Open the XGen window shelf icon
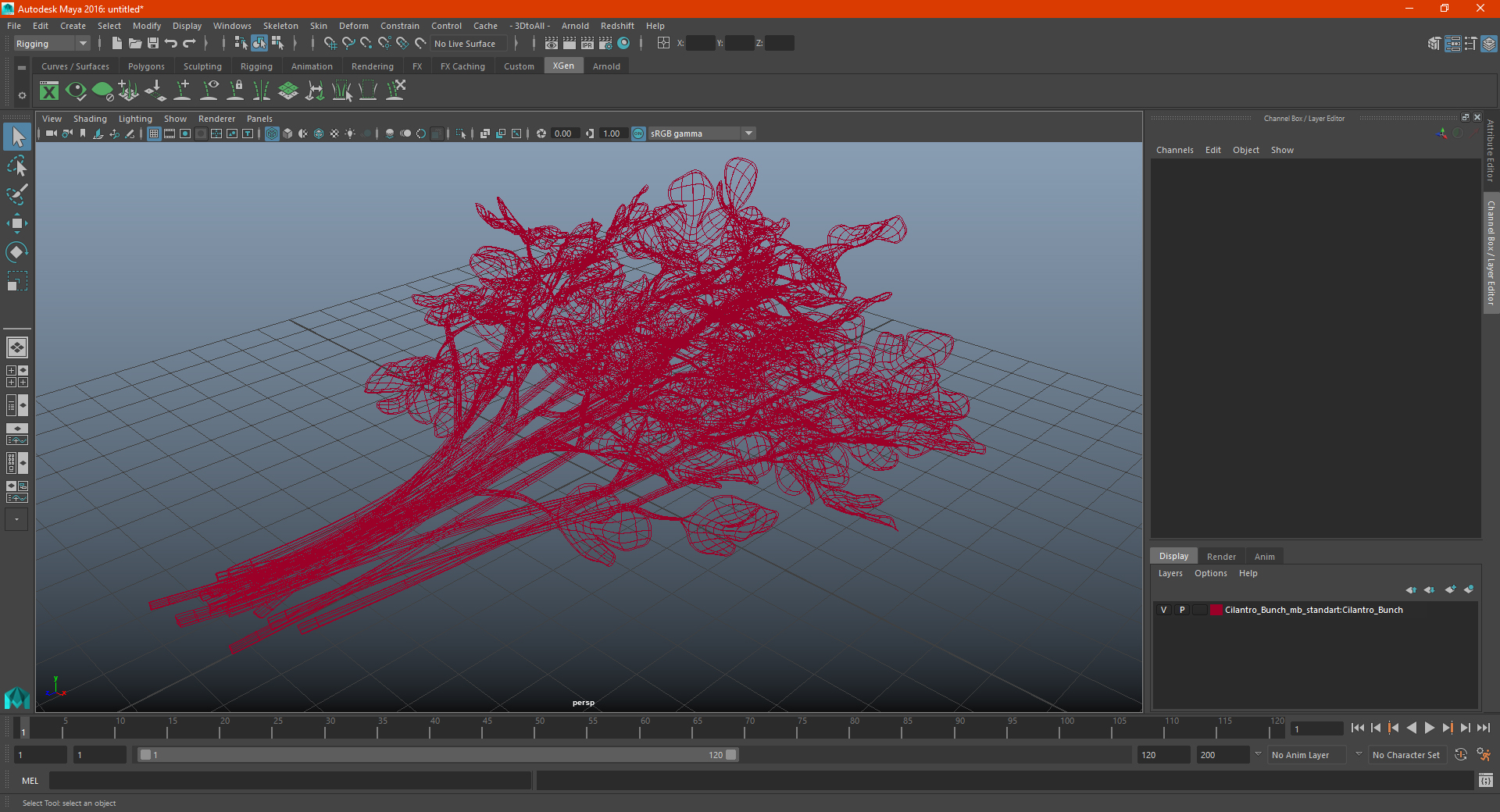This screenshot has height=812, width=1500. tap(49, 91)
